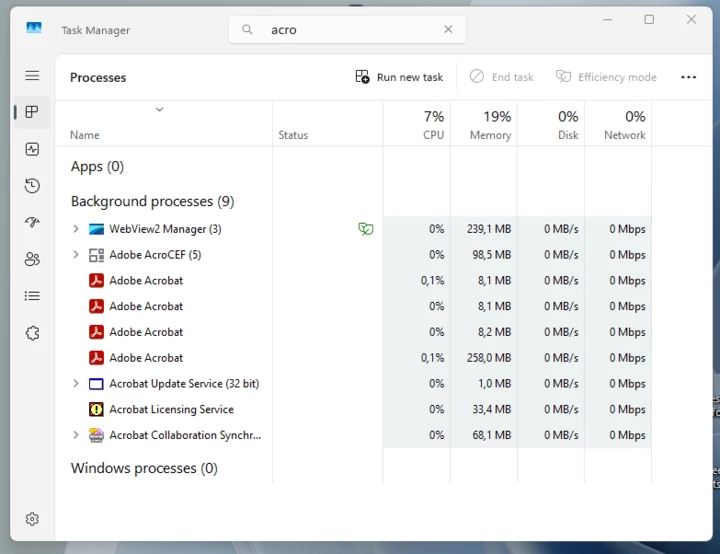Image resolution: width=720 pixels, height=554 pixels.
Task: Click the search field containing acro
Action: (348, 30)
